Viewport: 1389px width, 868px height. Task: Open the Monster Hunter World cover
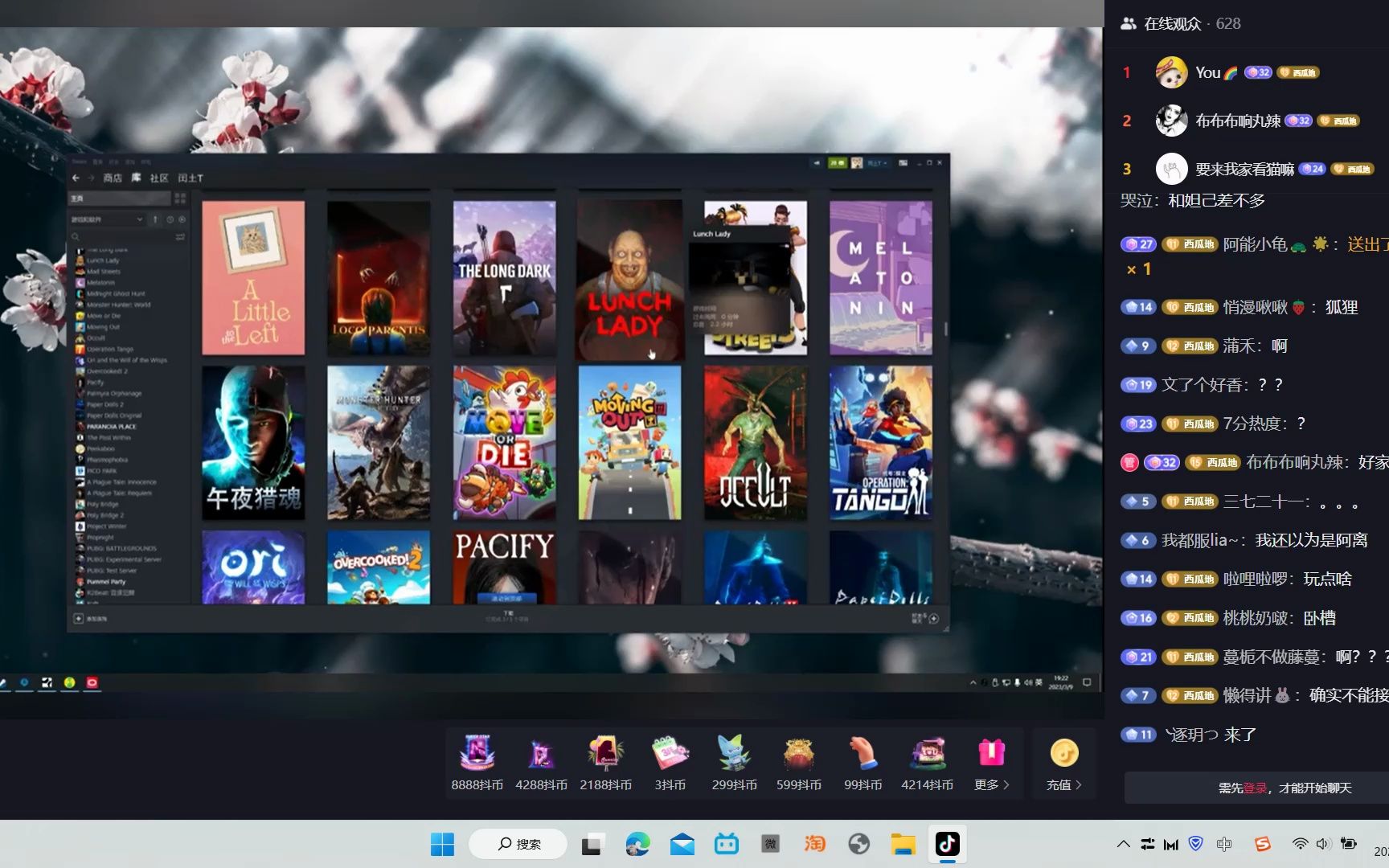pos(379,443)
